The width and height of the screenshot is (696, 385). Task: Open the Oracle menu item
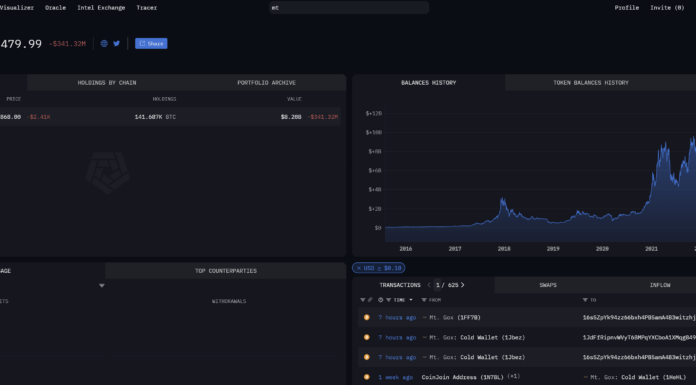[55, 8]
